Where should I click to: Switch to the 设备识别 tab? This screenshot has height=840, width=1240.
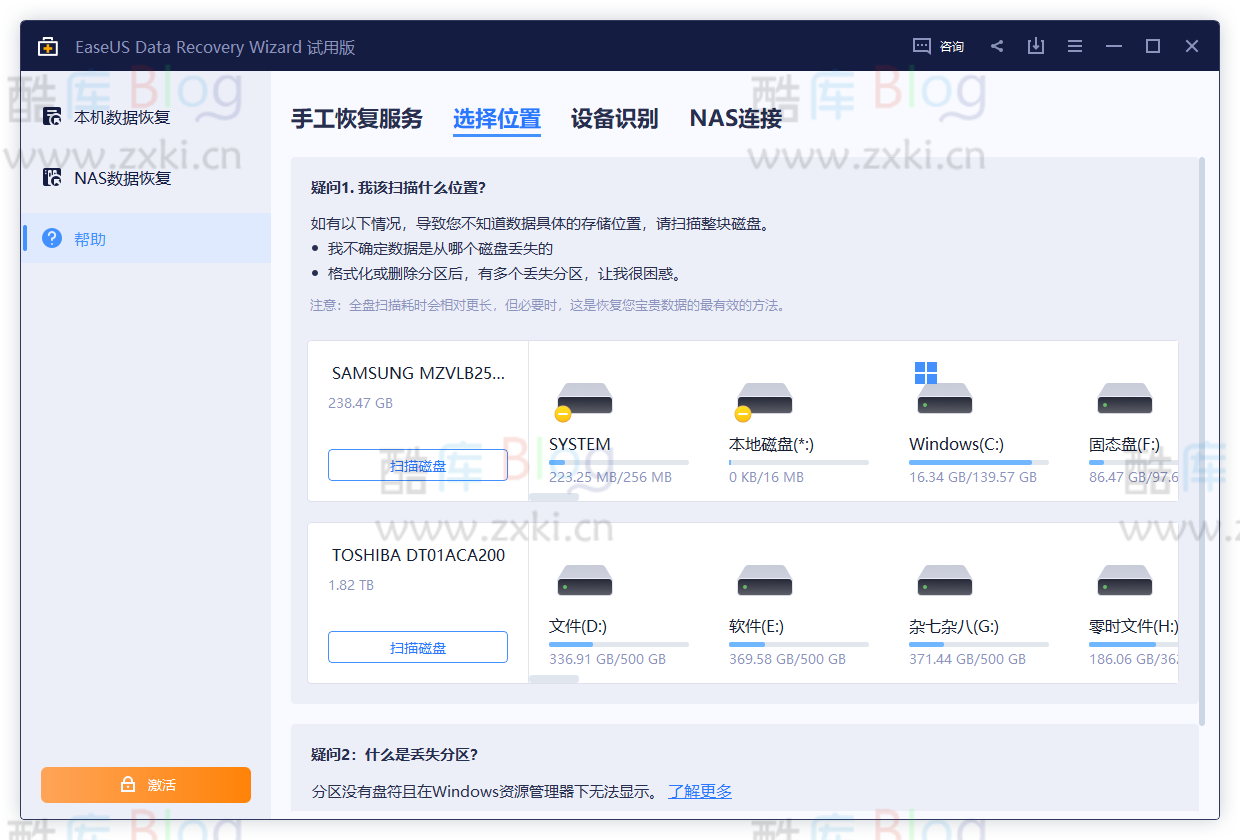pos(614,117)
